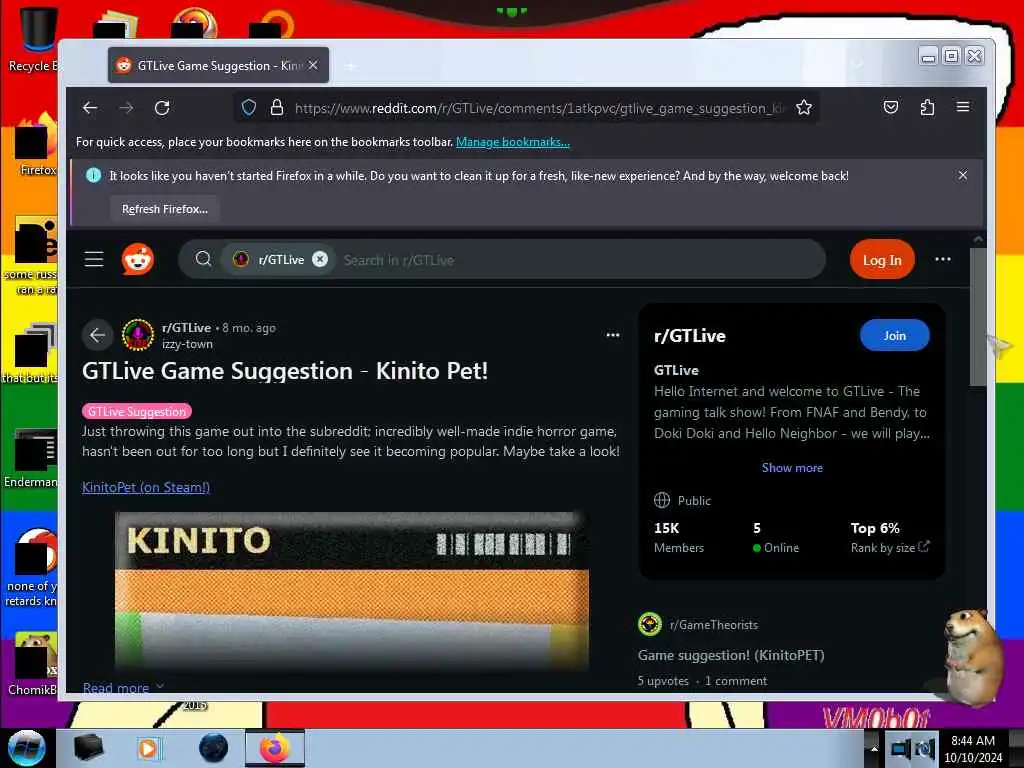This screenshot has height=768, width=1024.
Task: Open the r/GTLive community avatar
Action: pyautogui.click(x=138, y=335)
